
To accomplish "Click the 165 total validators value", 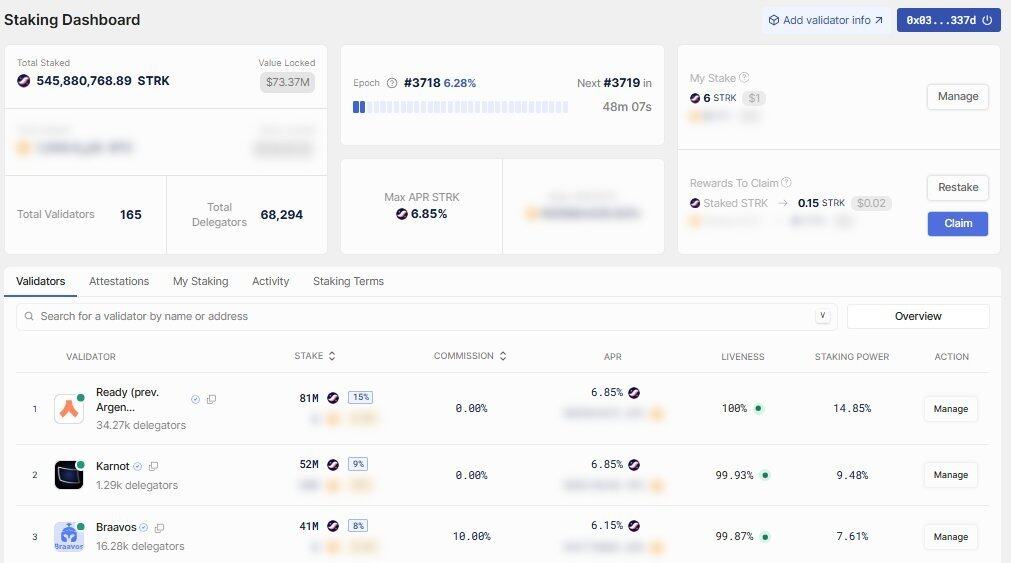I will point(131,215).
